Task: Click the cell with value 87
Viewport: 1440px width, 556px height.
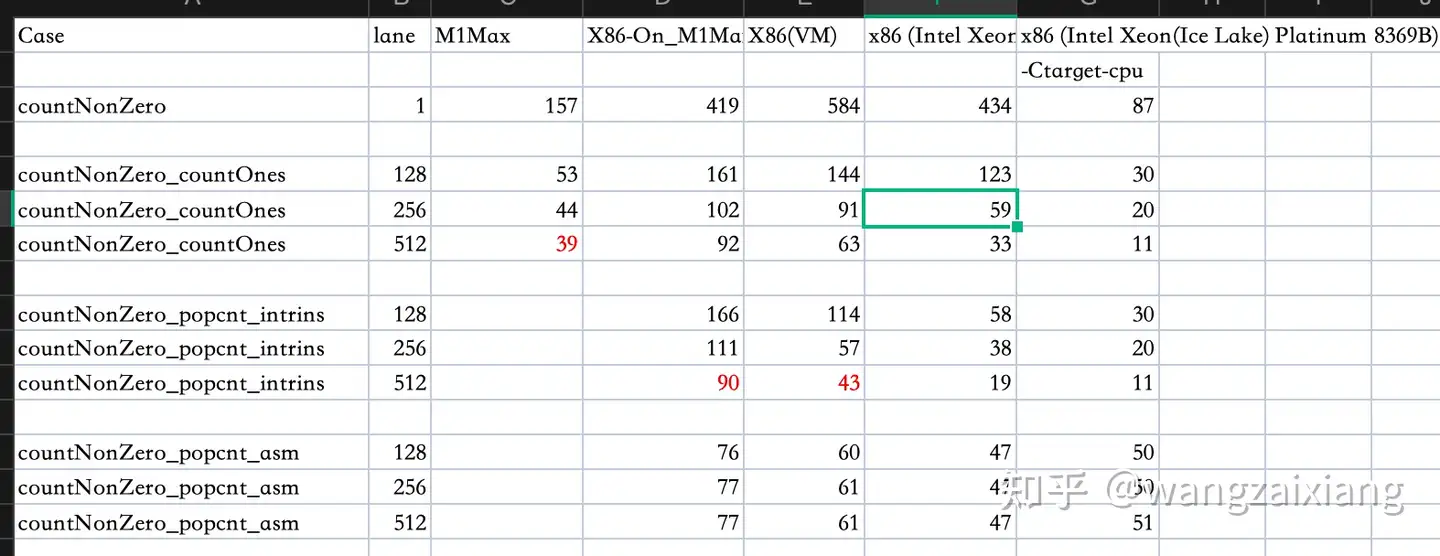Action: click(1088, 105)
